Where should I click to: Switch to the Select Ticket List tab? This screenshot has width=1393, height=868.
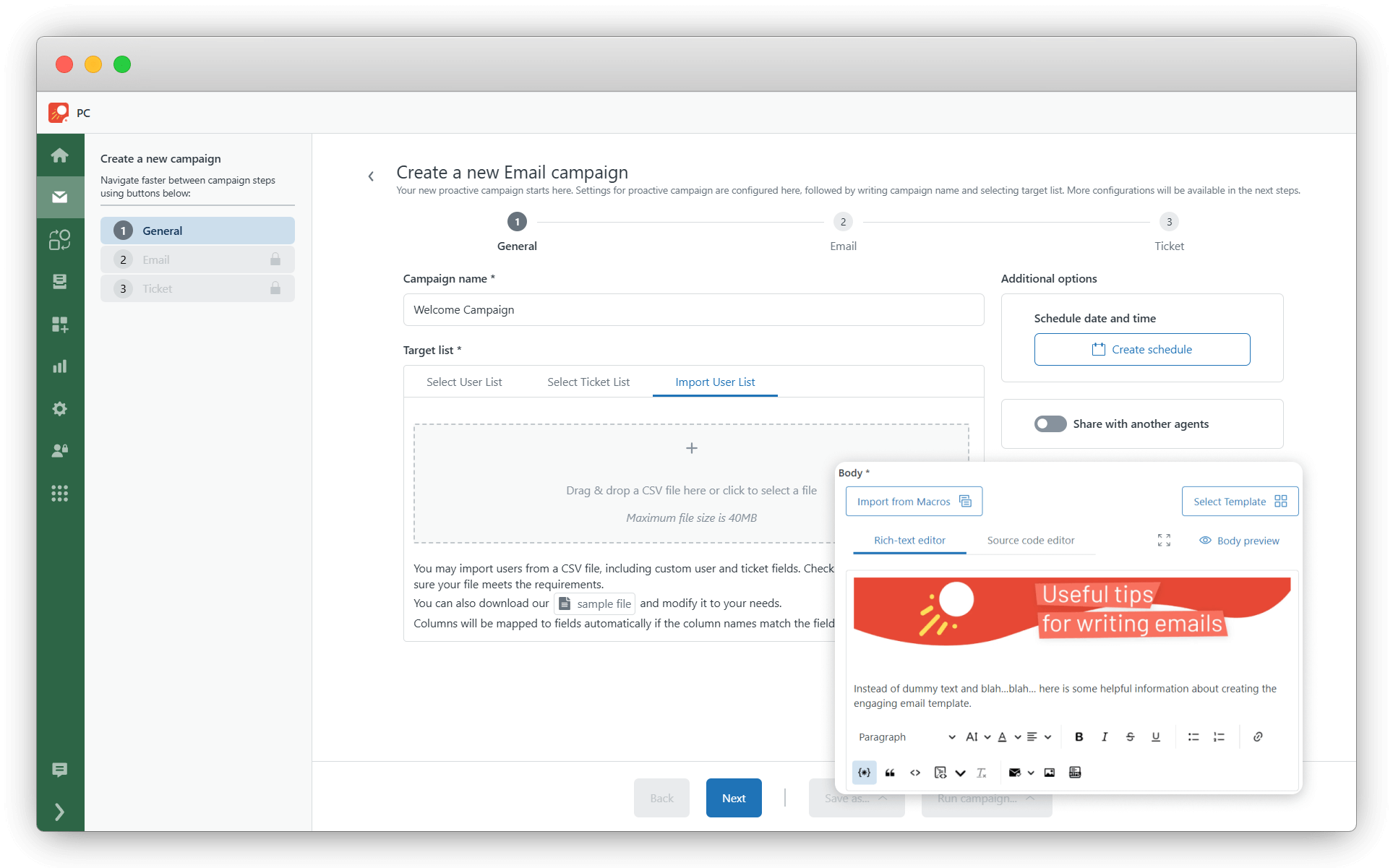(x=588, y=382)
